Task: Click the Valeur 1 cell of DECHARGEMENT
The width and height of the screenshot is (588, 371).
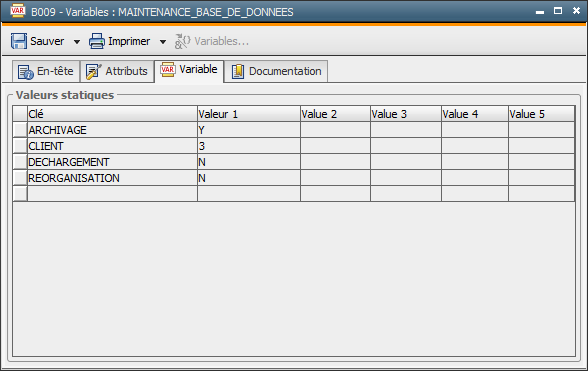Action: pos(249,162)
